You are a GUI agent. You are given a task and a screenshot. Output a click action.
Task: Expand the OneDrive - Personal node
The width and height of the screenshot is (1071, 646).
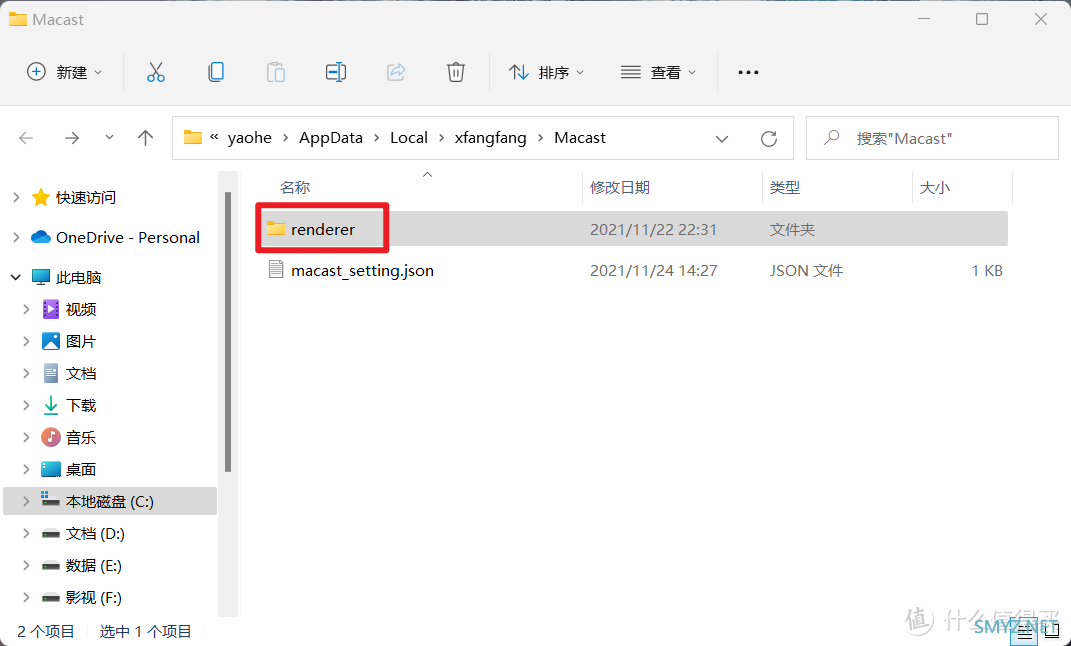pyautogui.click(x=16, y=238)
